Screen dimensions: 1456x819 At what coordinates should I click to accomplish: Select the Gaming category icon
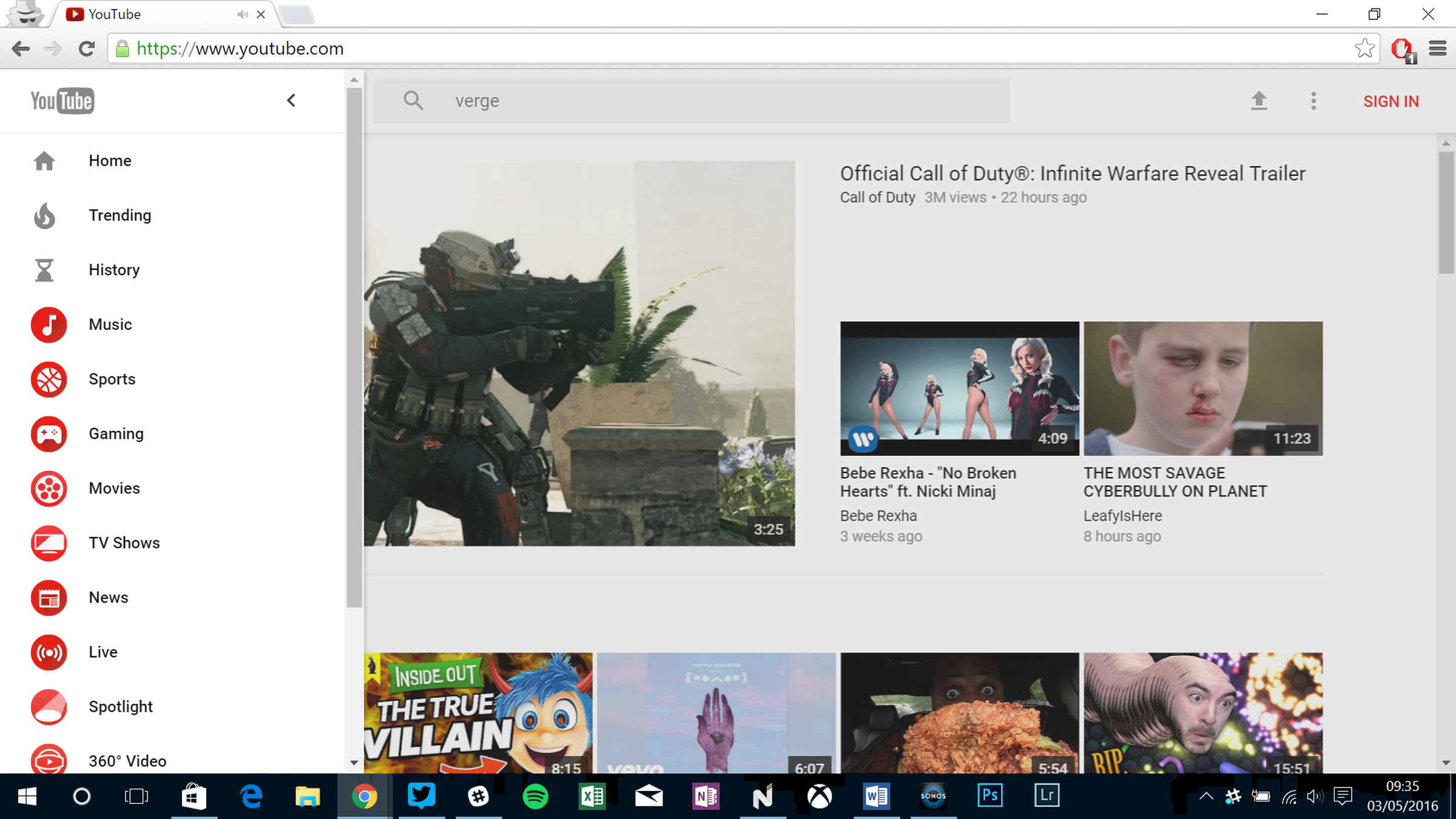tap(49, 434)
